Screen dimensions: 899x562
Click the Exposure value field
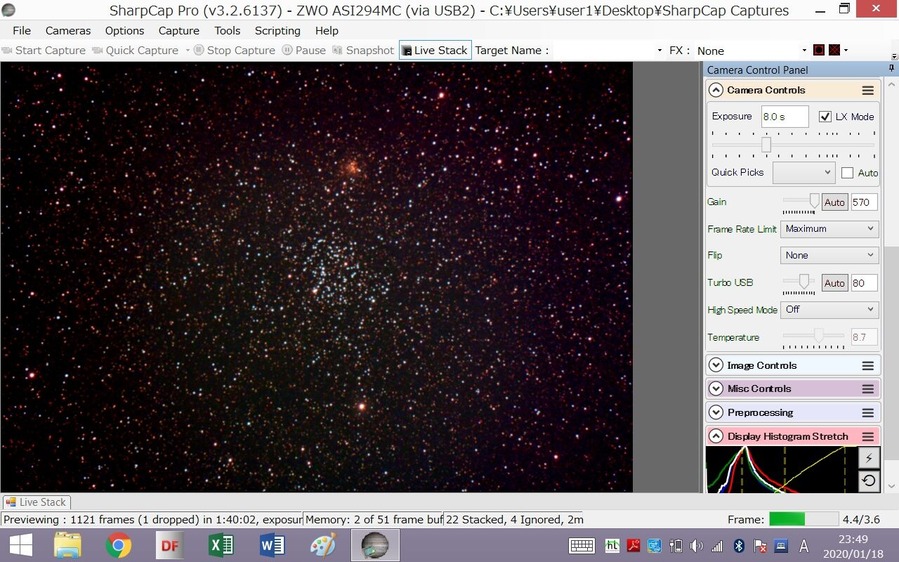784,116
